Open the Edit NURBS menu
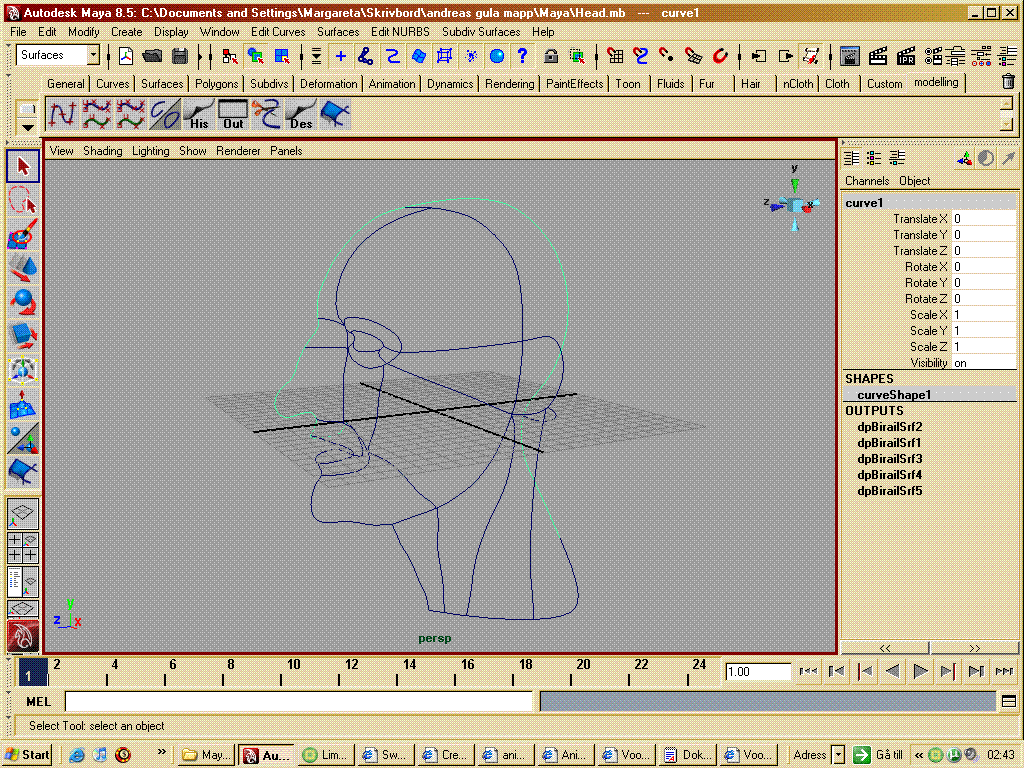The image size is (1024, 768). tap(400, 32)
